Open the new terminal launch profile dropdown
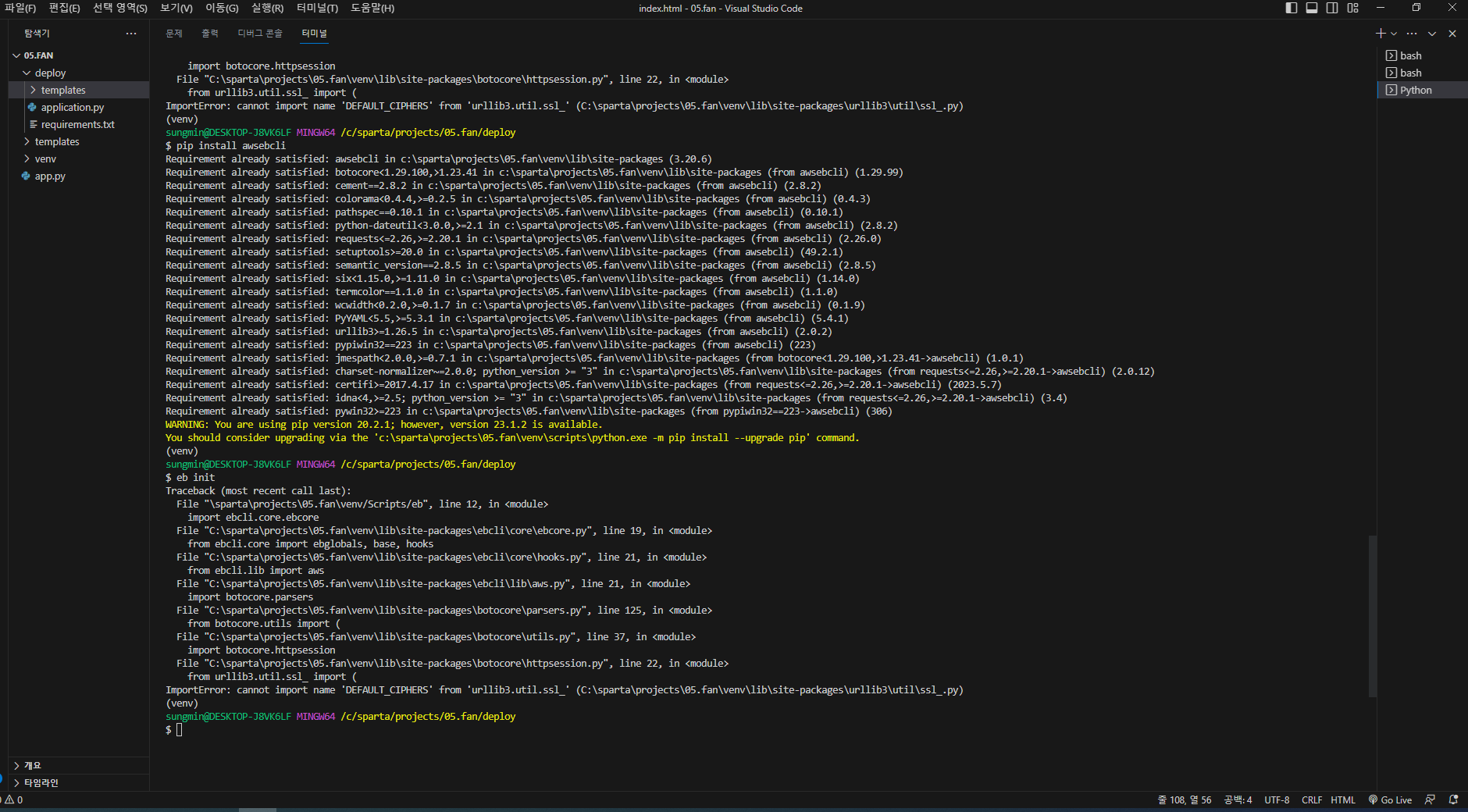1468x812 pixels. pos(1394,34)
